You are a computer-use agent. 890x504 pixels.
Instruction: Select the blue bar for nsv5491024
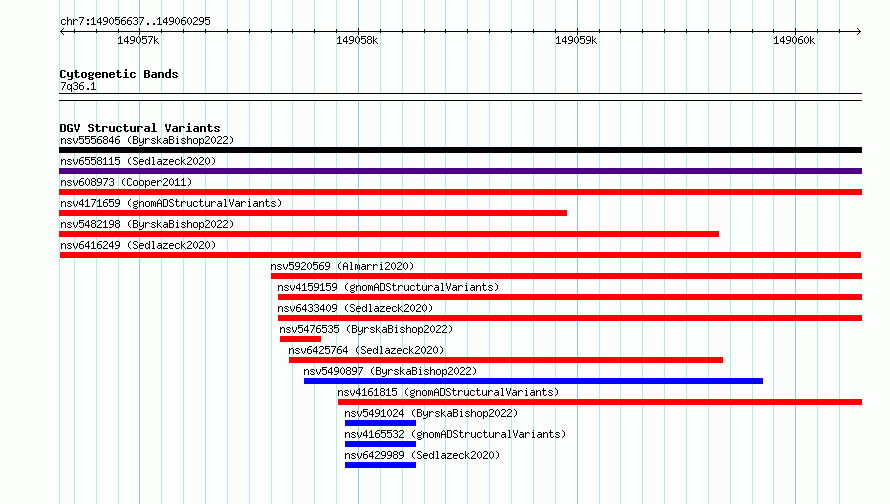tap(380, 423)
